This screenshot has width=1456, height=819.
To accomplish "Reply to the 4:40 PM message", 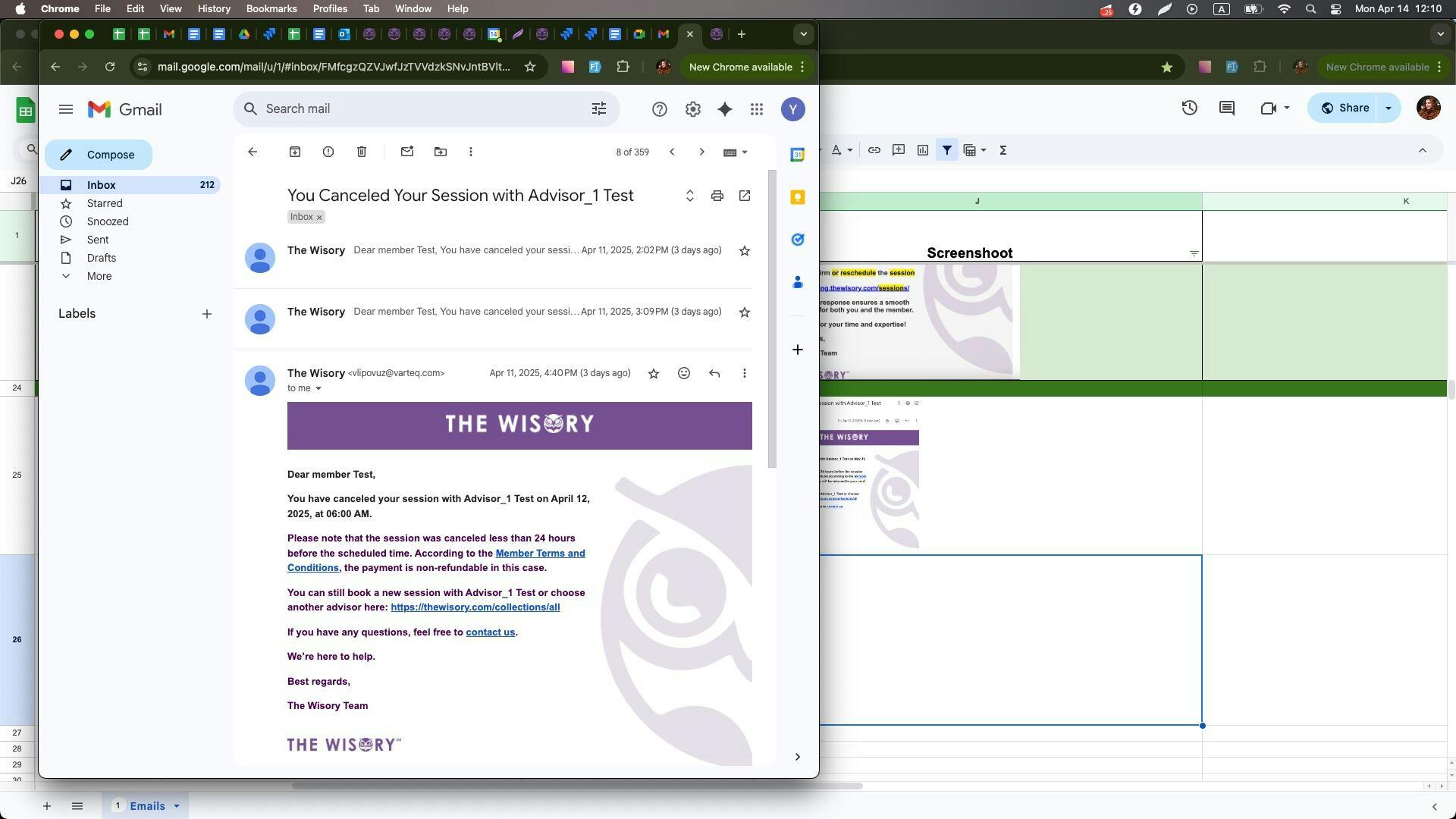I will (714, 373).
